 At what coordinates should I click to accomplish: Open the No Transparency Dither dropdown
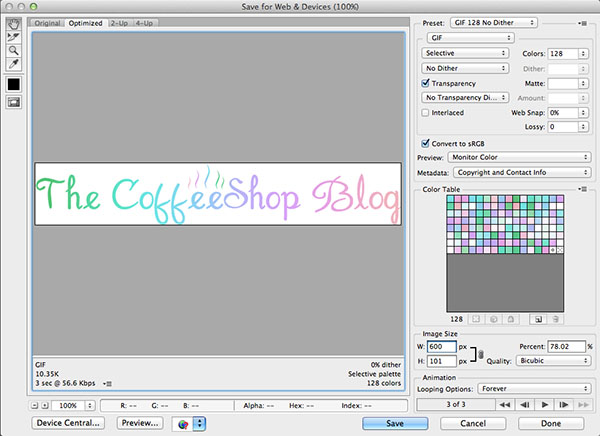[x=465, y=98]
